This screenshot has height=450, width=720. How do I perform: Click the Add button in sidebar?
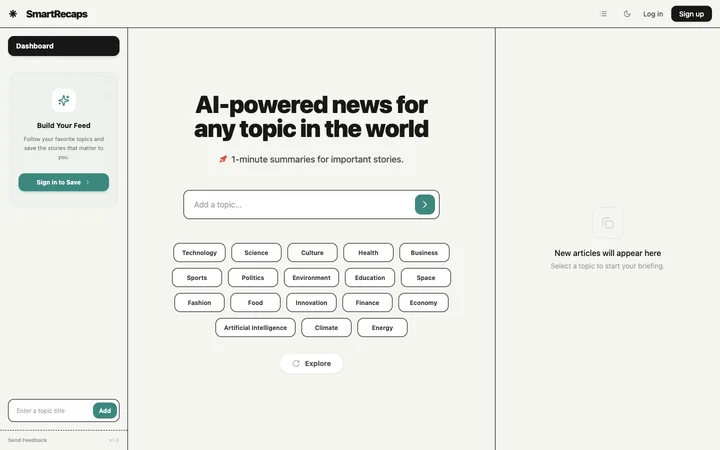[x=105, y=411]
